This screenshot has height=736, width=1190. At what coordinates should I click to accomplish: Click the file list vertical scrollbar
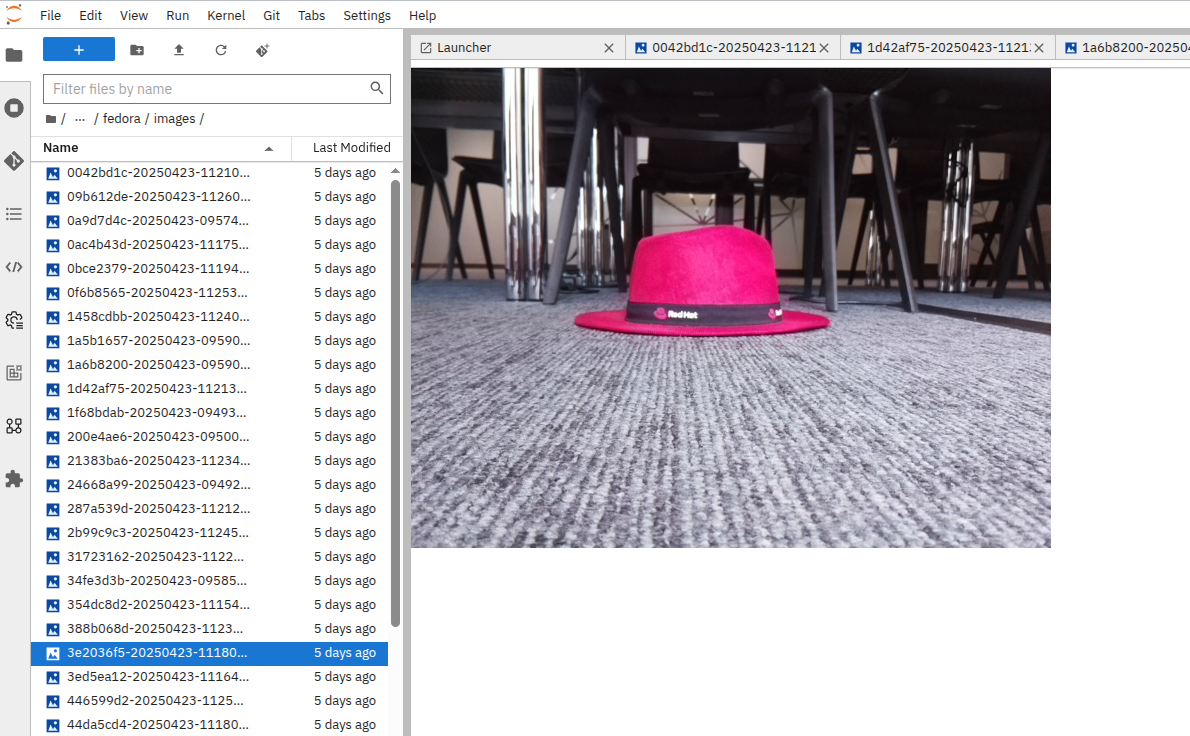pos(395,400)
